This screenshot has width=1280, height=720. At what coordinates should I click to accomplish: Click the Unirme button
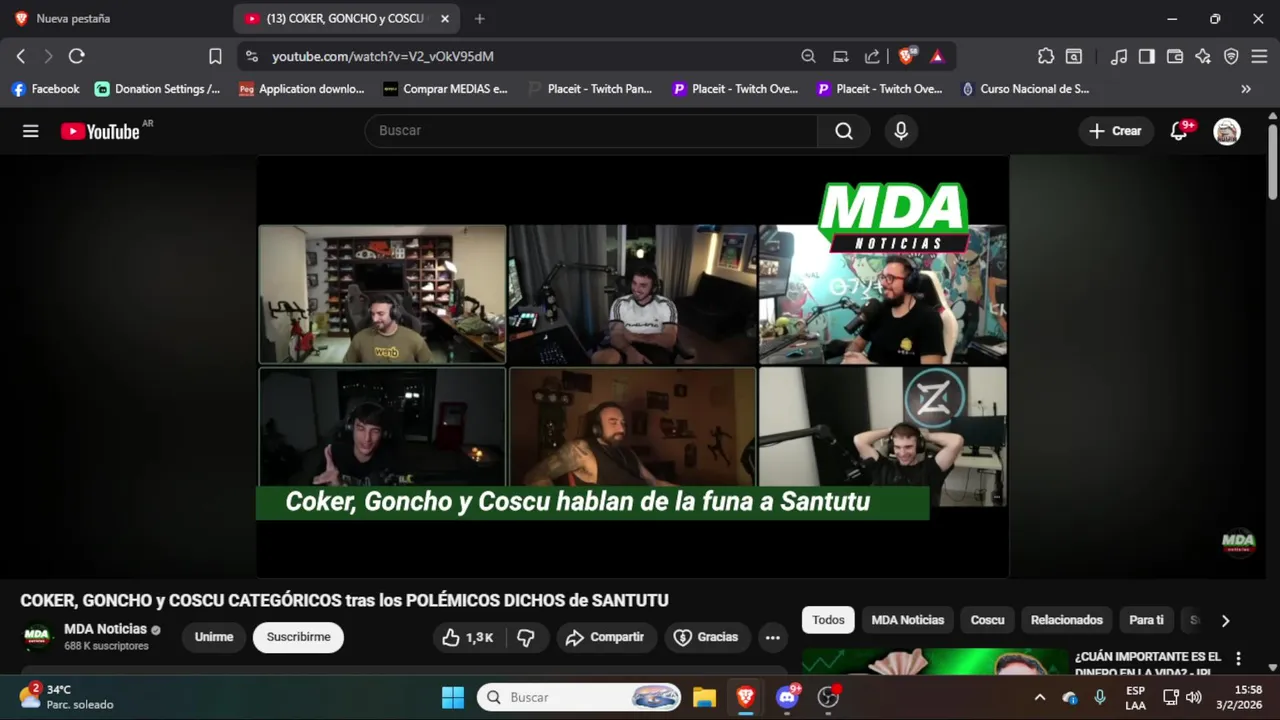[214, 637]
